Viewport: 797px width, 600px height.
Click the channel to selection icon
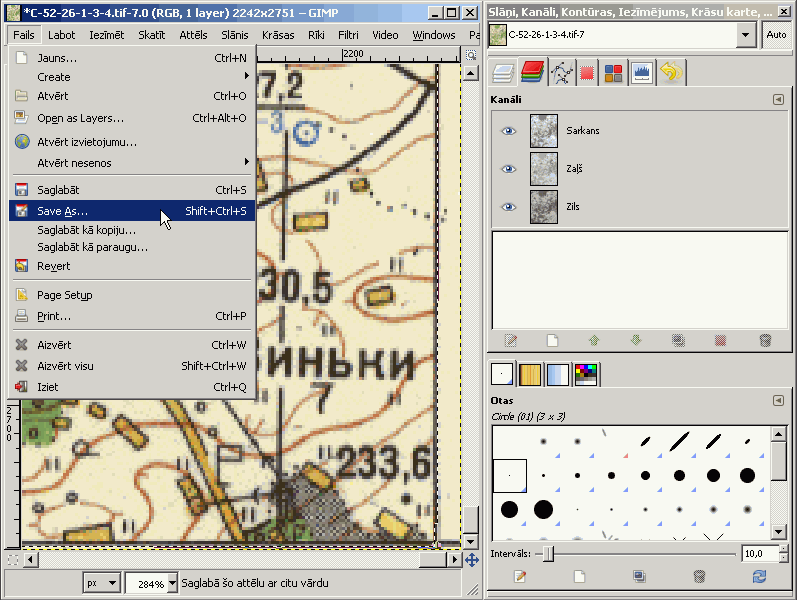tap(720, 340)
